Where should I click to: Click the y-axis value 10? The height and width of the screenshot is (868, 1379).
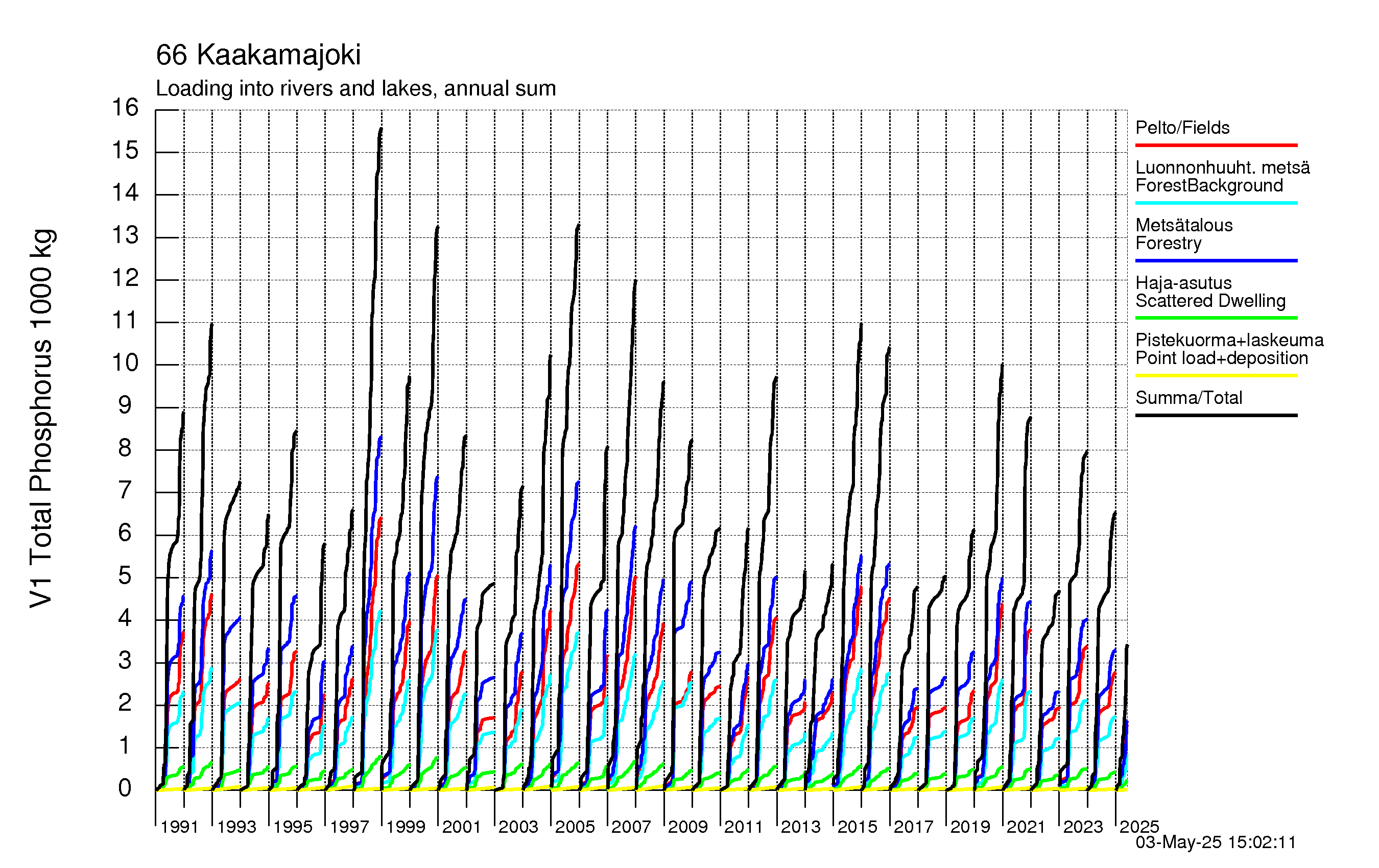tap(126, 363)
